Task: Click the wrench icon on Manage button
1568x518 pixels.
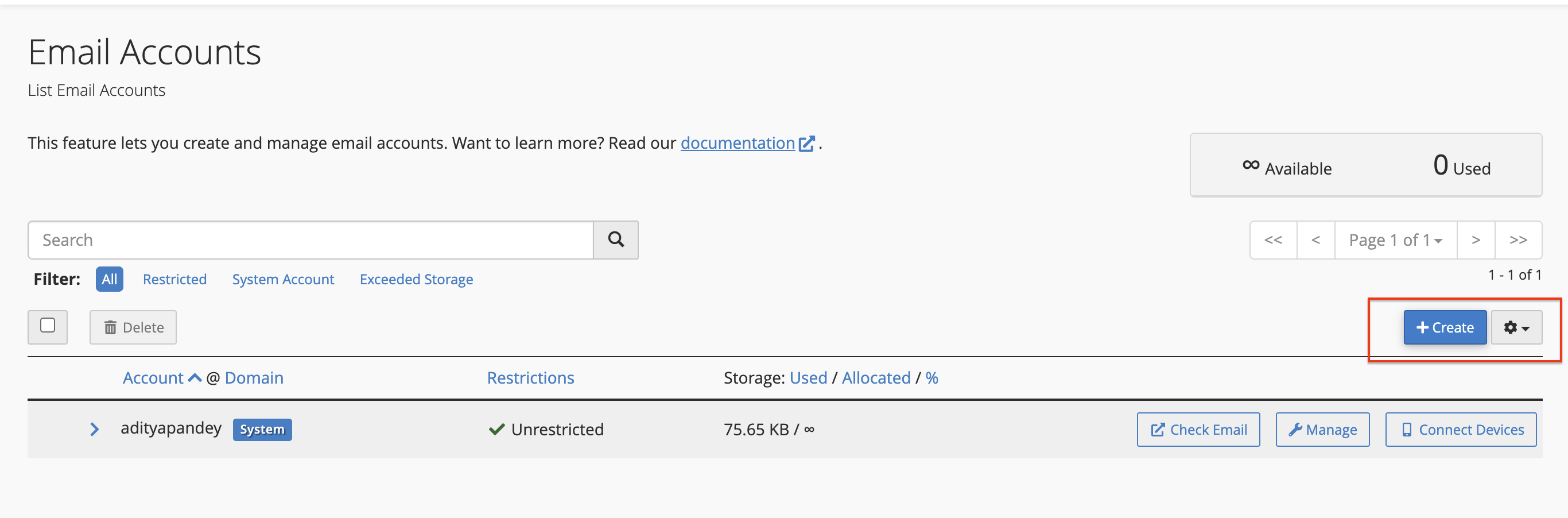Action: pyautogui.click(x=1297, y=429)
